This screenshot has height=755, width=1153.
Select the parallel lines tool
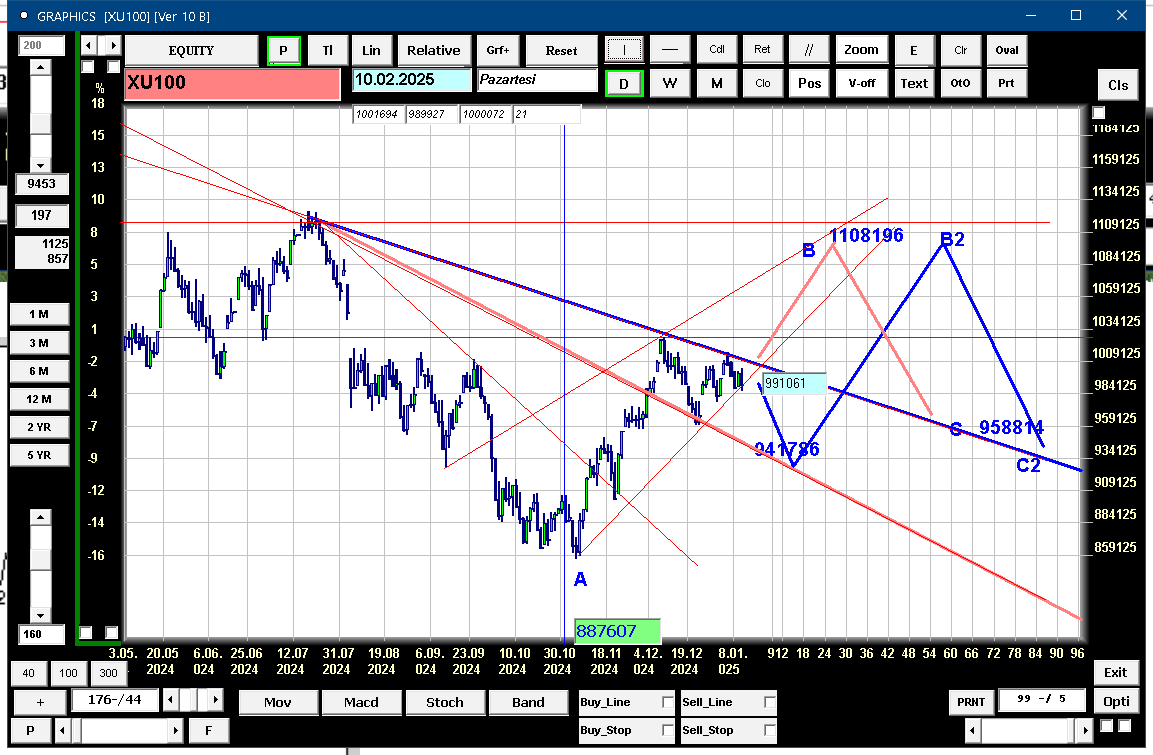pos(808,50)
